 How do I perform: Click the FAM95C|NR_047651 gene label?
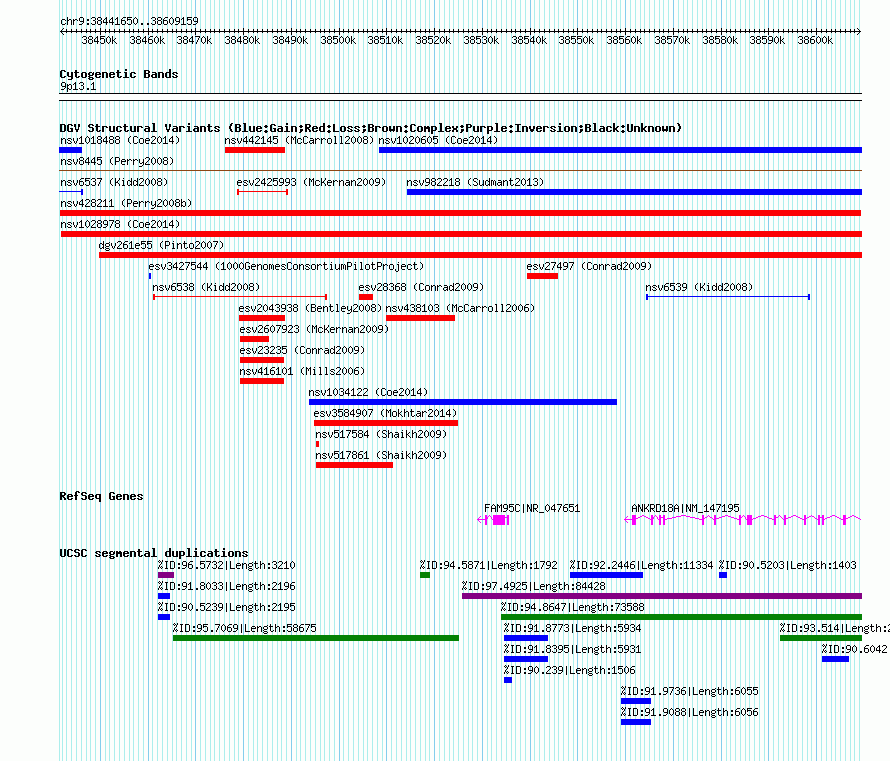(532, 508)
